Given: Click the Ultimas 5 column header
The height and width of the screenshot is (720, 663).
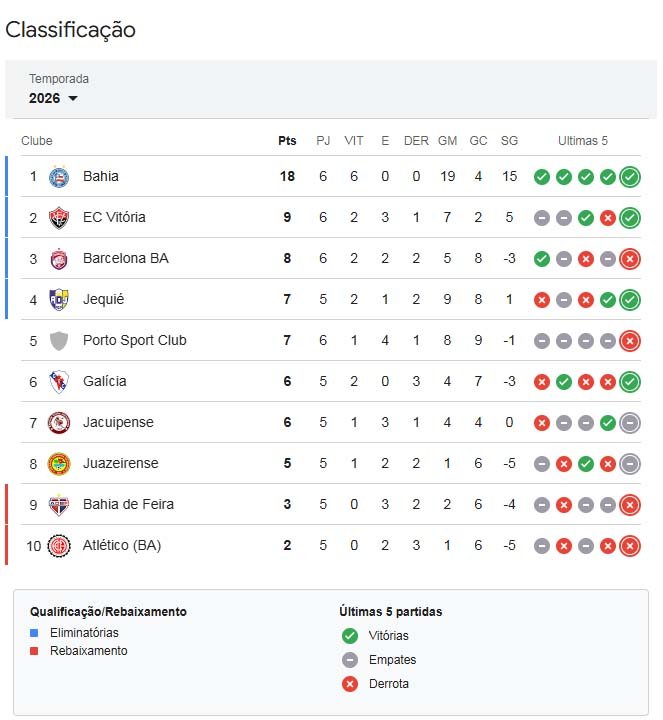Looking at the screenshot, I should 583,141.
